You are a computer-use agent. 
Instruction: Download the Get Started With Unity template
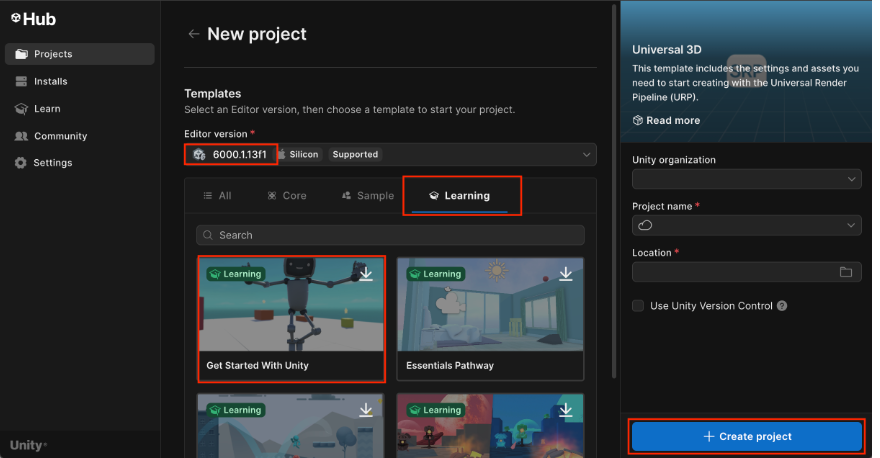click(366, 274)
